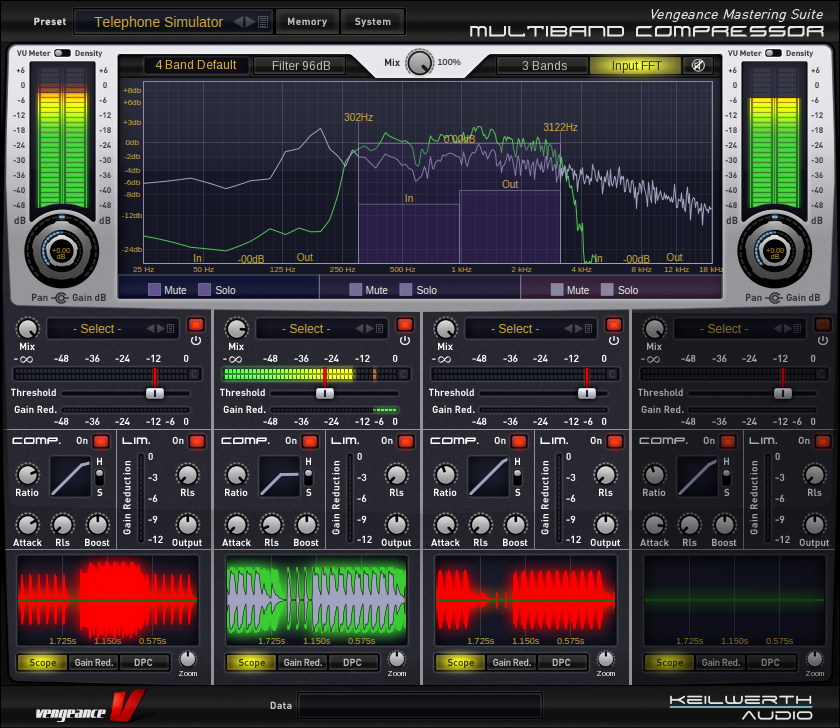Click the Input FFT button
840x728 pixels.
pos(636,65)
